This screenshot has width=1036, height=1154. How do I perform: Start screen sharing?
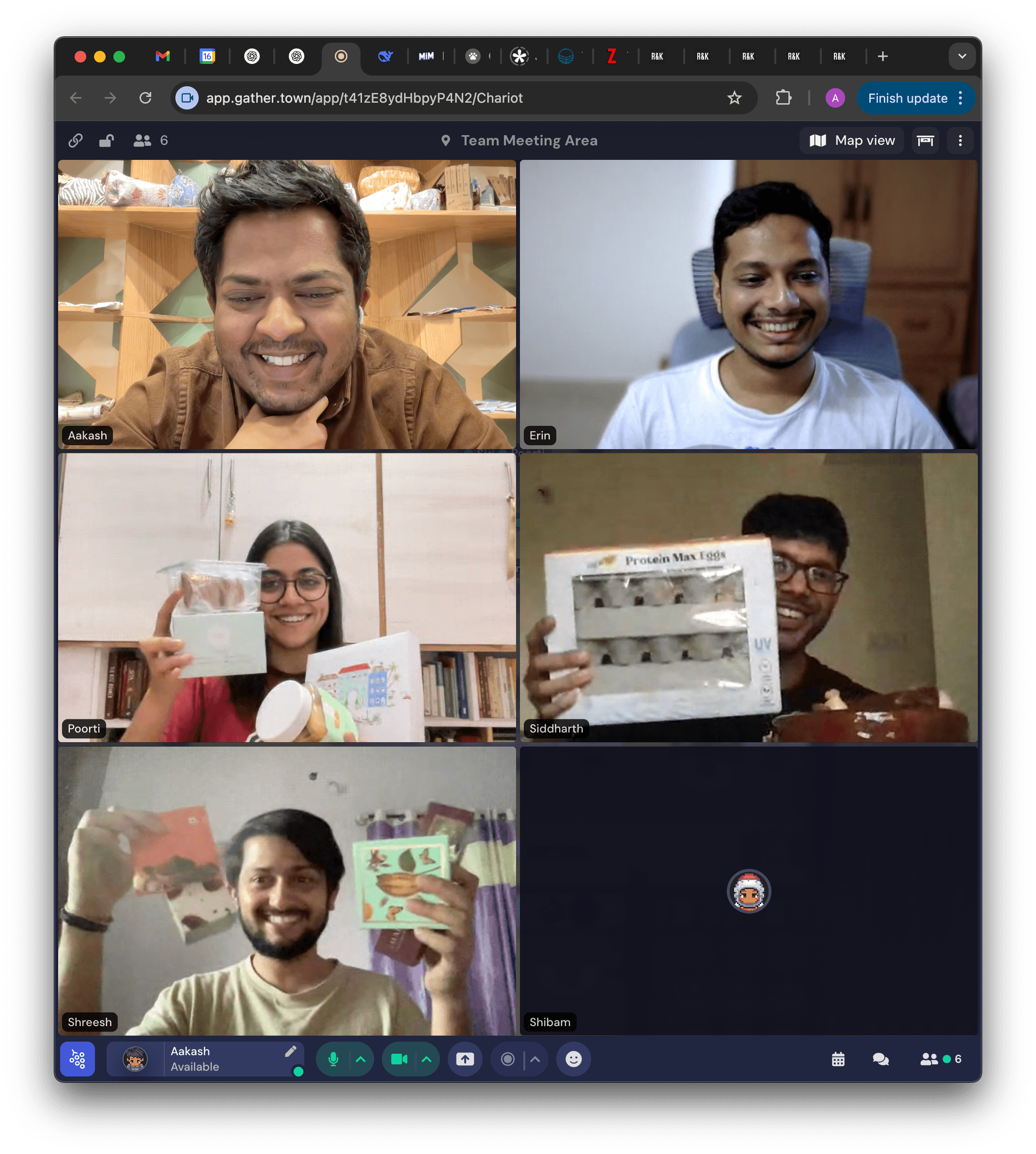pos(465,1059)
